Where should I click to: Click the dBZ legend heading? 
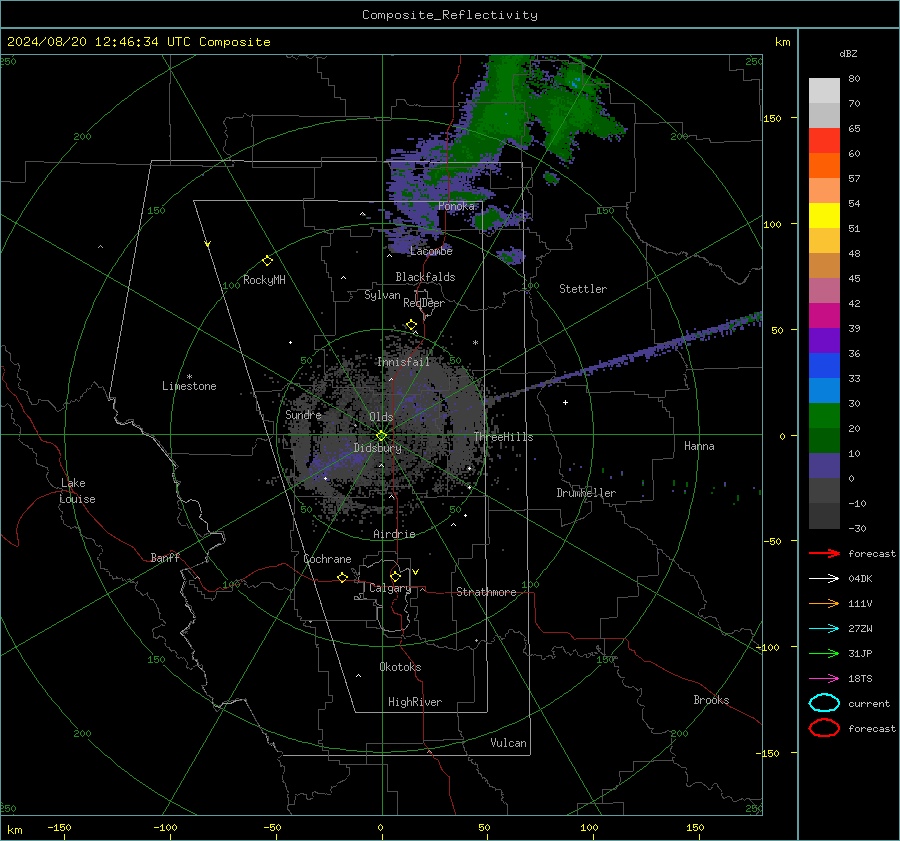pos(848,54)
